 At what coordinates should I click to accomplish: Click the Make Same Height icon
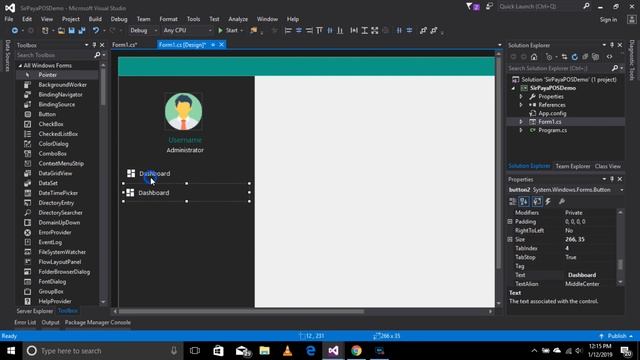coord(364,31)
